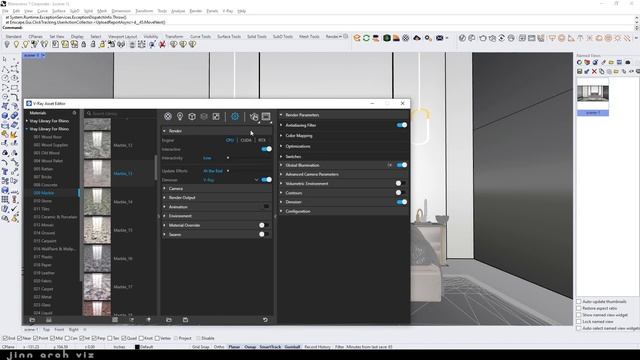Enable Volumetric Environment switch
Image resolution: width=640 pixels, height=360 pixels.
(400, 183)
